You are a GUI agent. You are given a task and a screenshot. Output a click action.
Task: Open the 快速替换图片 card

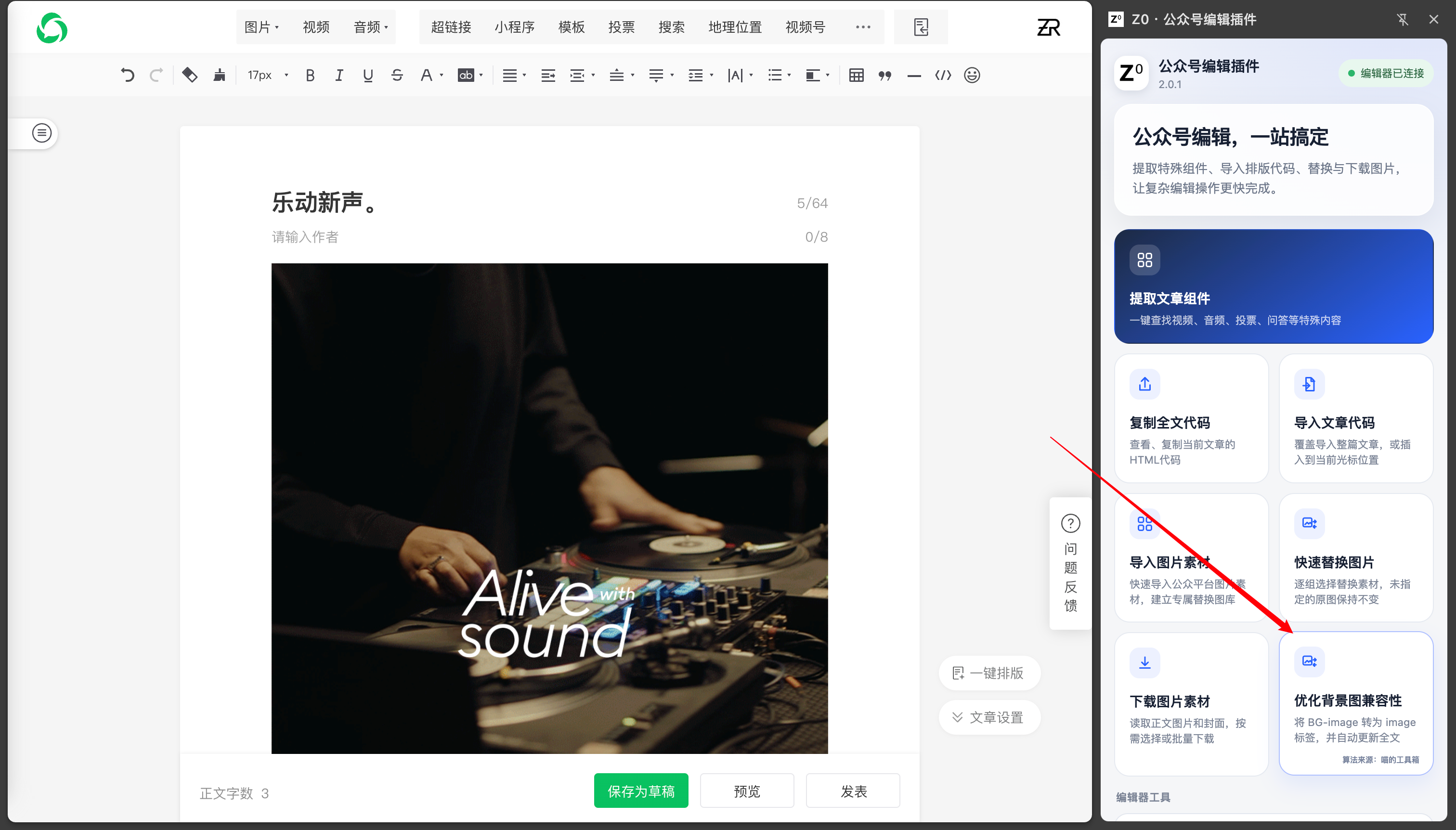pyautogui.click(x=1356, y=558)
